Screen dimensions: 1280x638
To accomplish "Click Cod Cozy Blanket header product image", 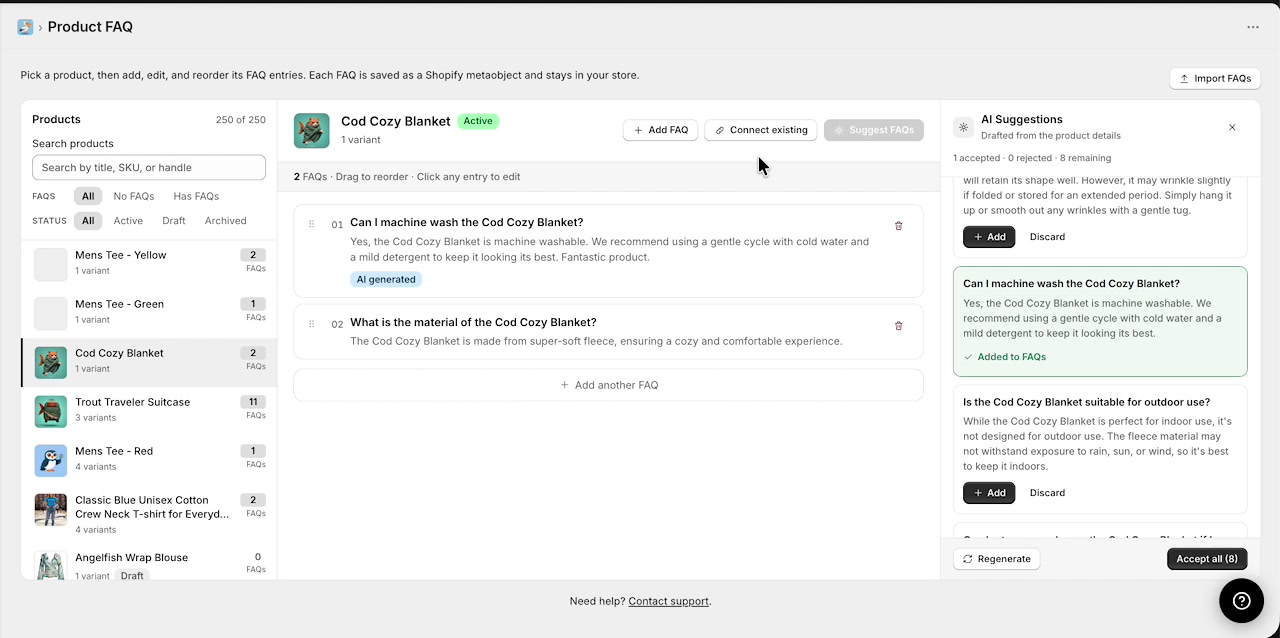I will click(x=312, y=130).
